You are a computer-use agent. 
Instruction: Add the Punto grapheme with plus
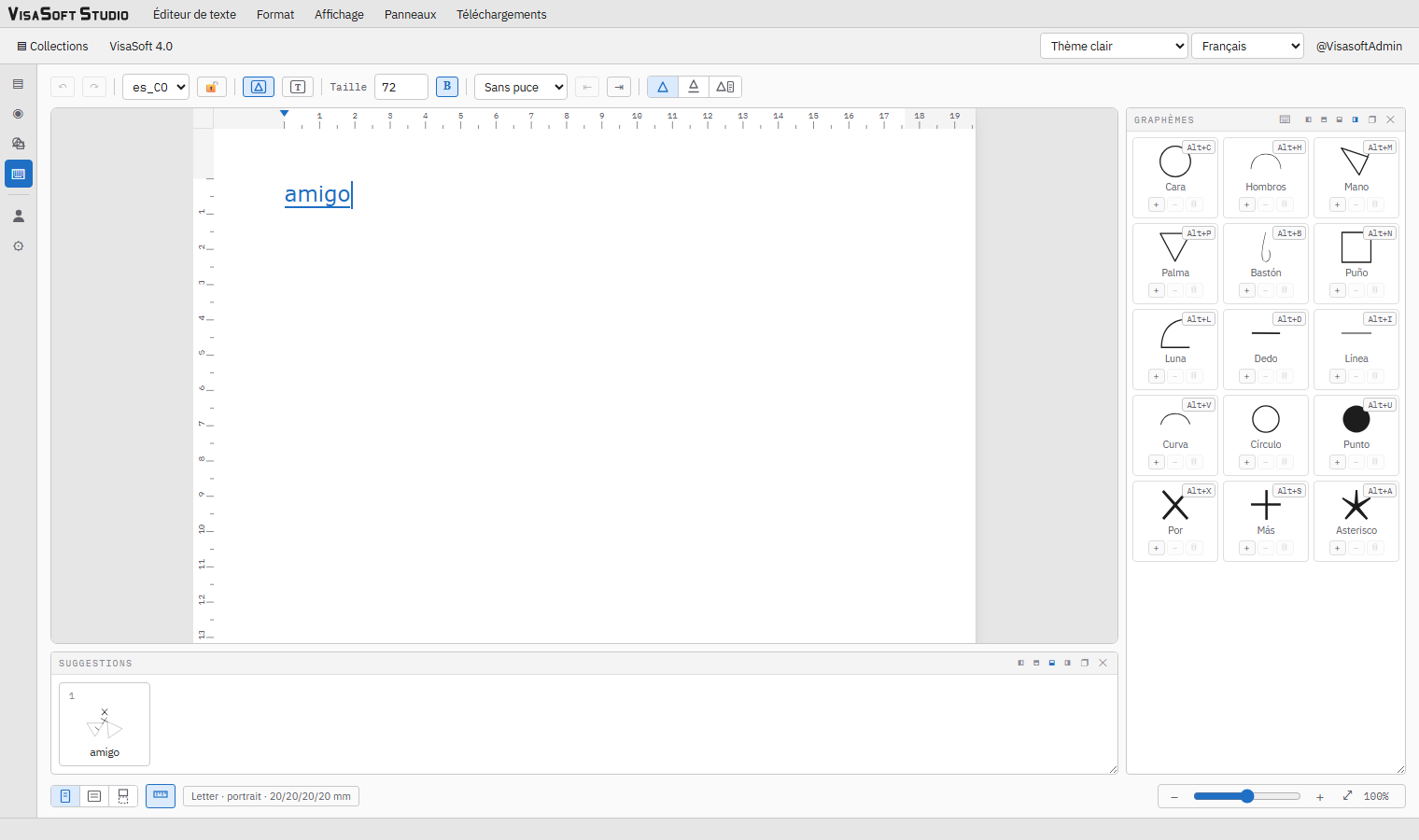point(1338,462)
